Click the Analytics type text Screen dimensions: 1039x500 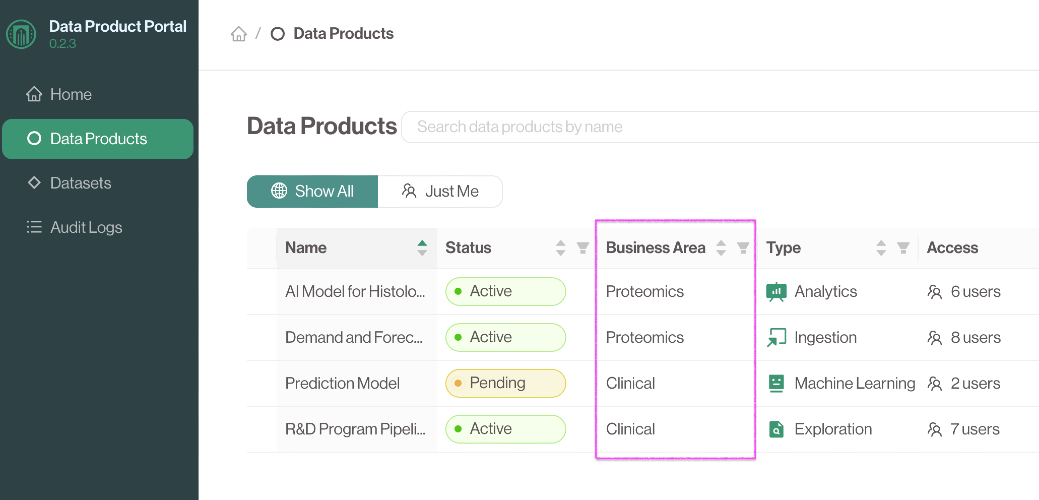tap(826, 291)
